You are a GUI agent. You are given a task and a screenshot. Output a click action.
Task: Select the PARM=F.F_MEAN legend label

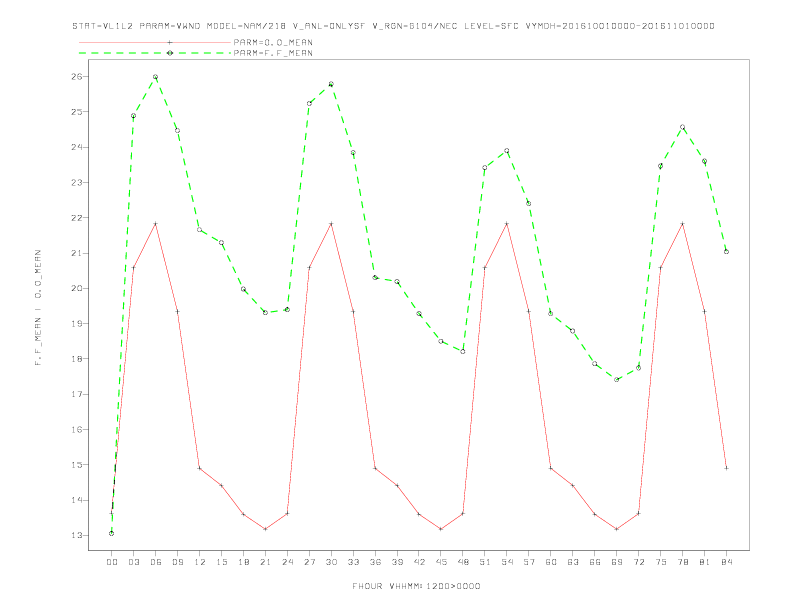coord(273,53)
